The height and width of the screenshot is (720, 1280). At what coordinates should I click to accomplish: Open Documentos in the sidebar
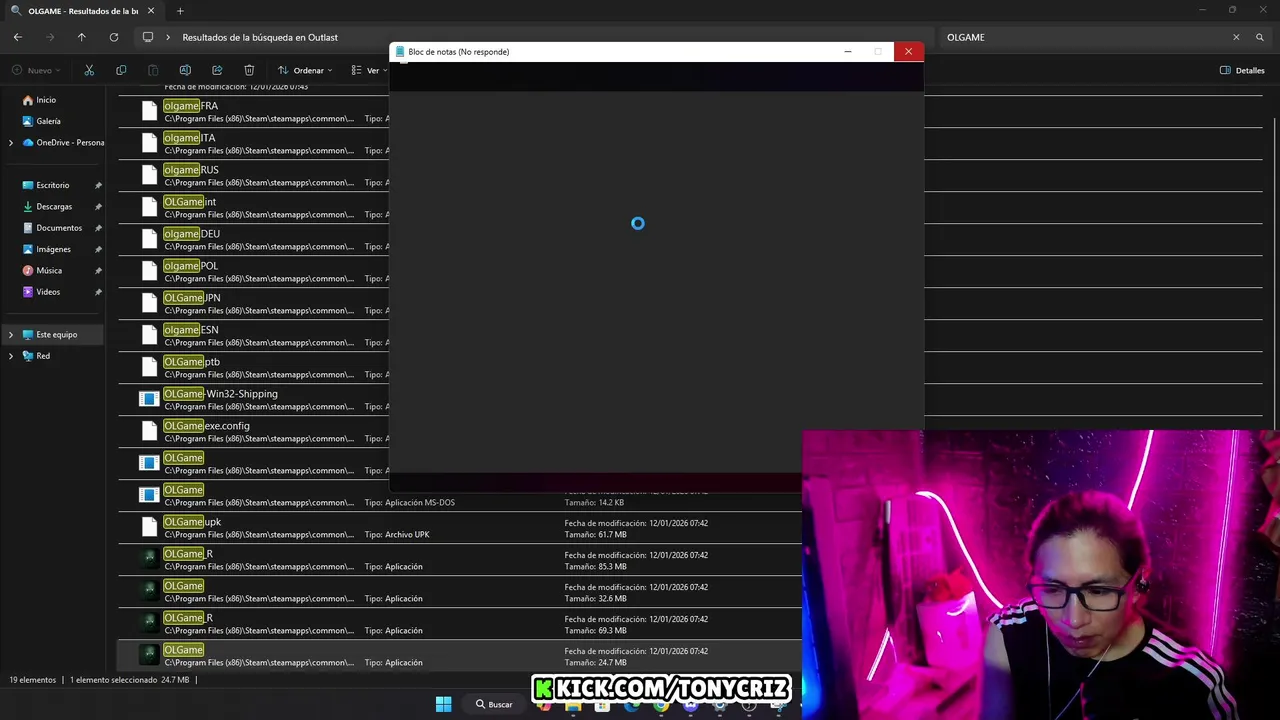(59, 228)
